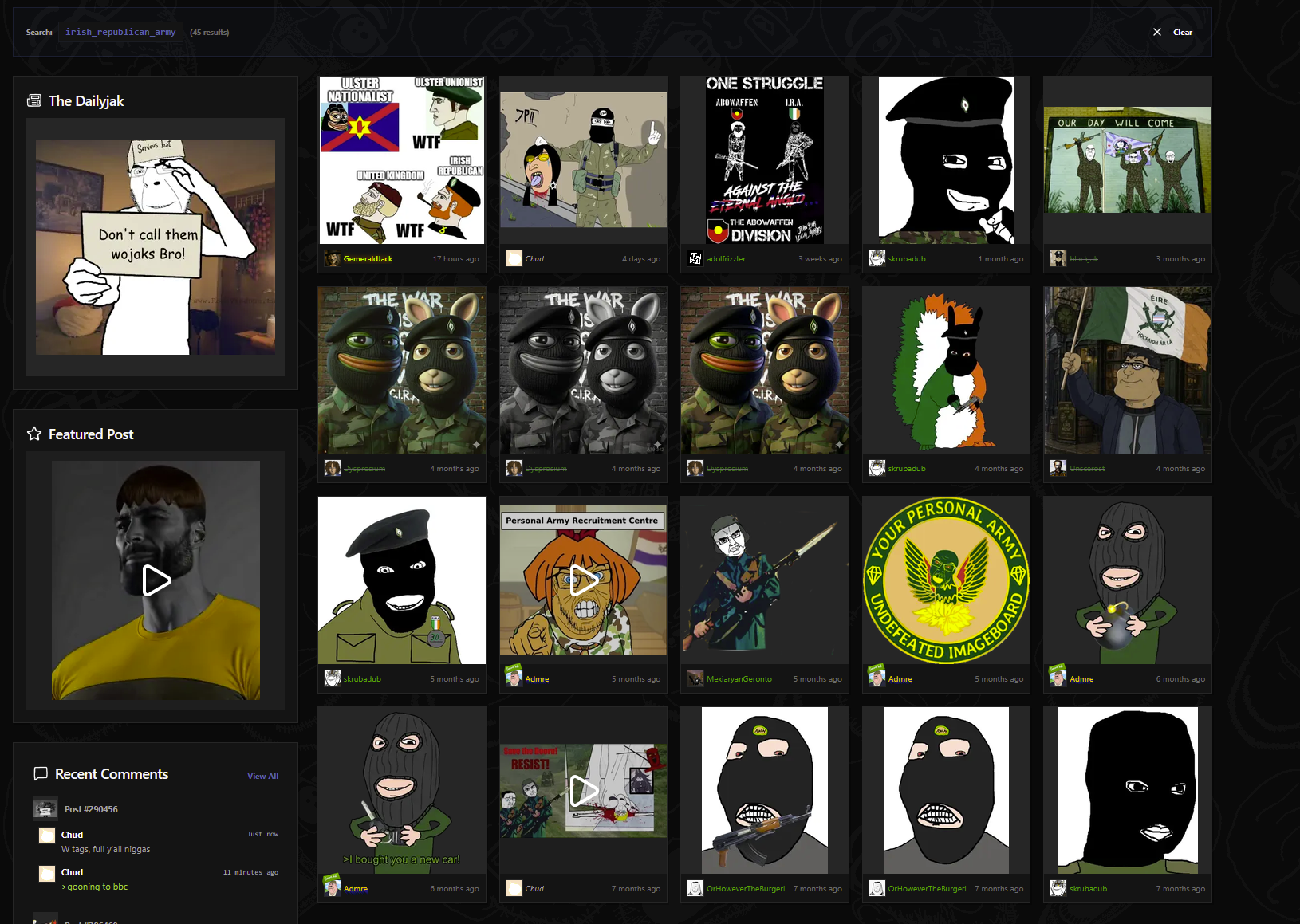Click the thumbnail beside Post #290456
This screenshot has height=924, width=1300.
(45, 808)
